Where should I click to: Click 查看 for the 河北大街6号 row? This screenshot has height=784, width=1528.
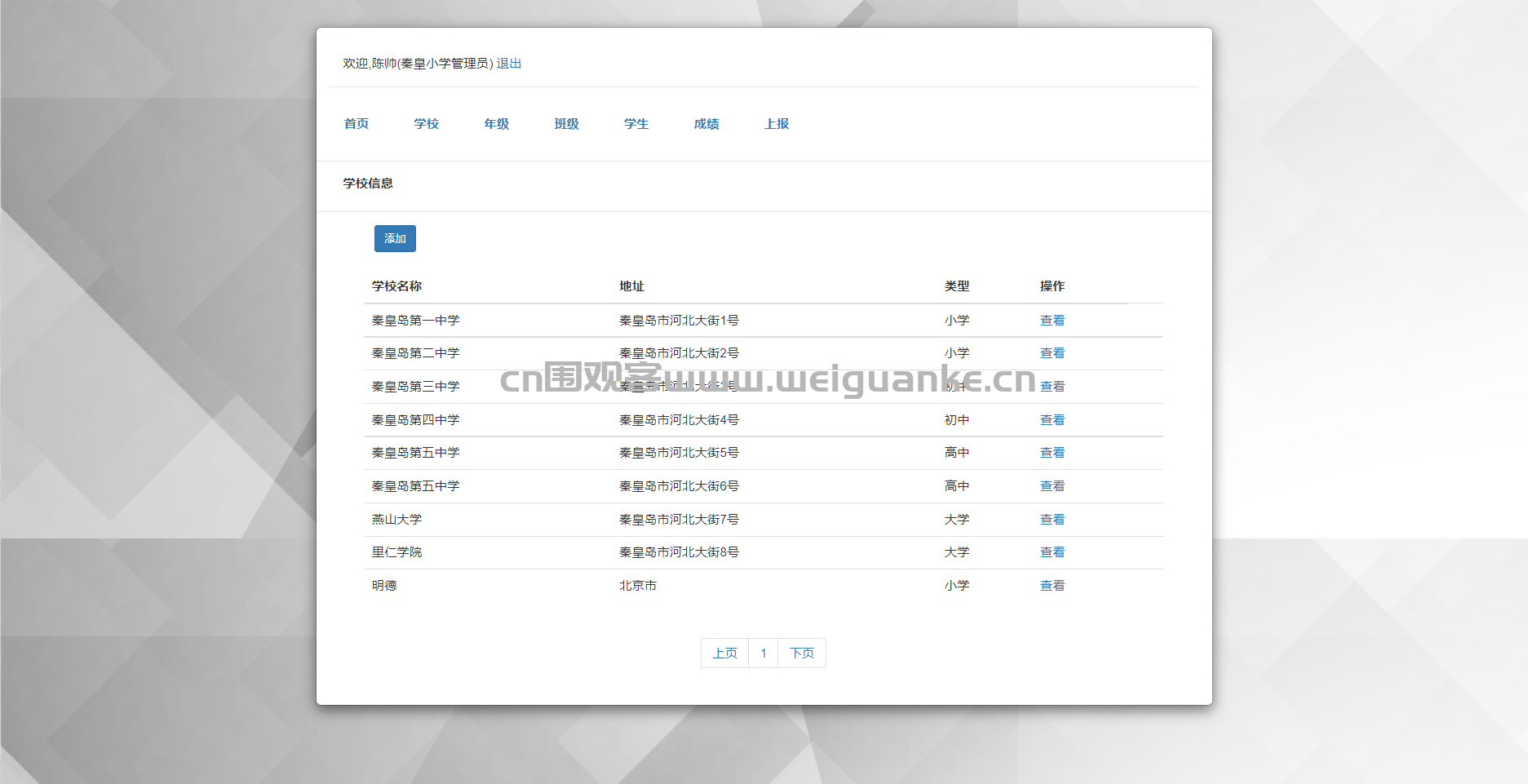[x=1052, y=486]
